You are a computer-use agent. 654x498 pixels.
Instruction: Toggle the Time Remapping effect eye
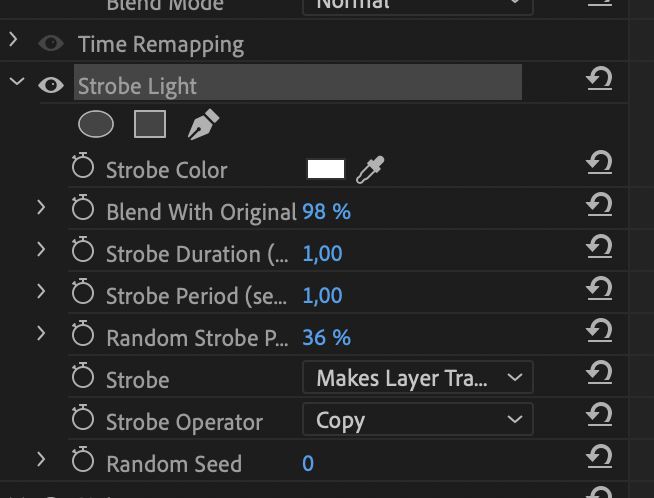click(51, 43)
